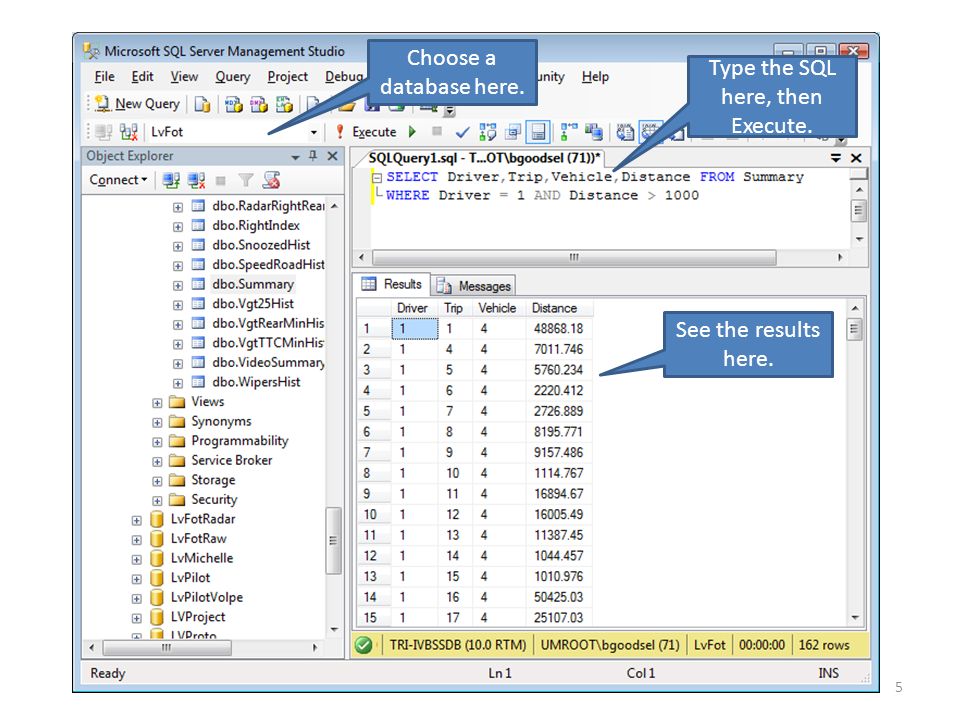This screenshot has height=720, width=960.
Task: Select the dbo.VideoSummary table in the tree
Action: point(268,362)
